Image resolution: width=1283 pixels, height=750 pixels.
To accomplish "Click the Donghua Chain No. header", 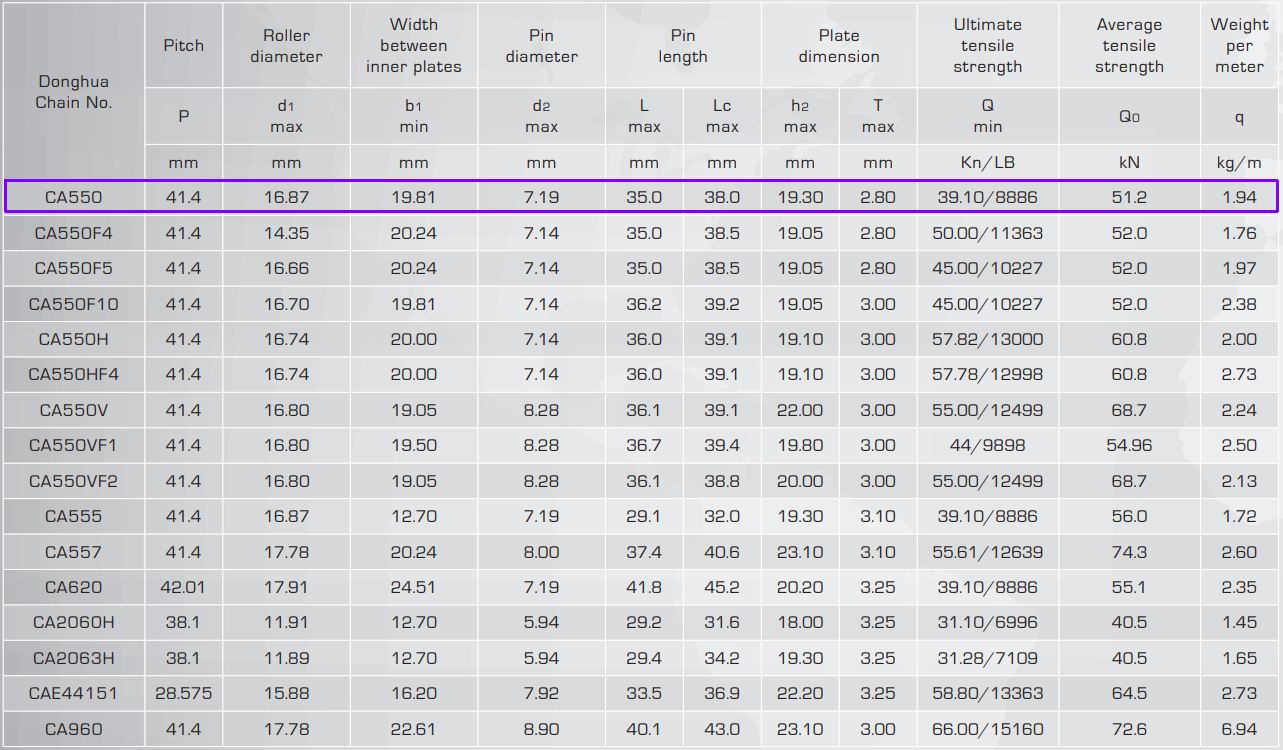I will tap(73, 92).
